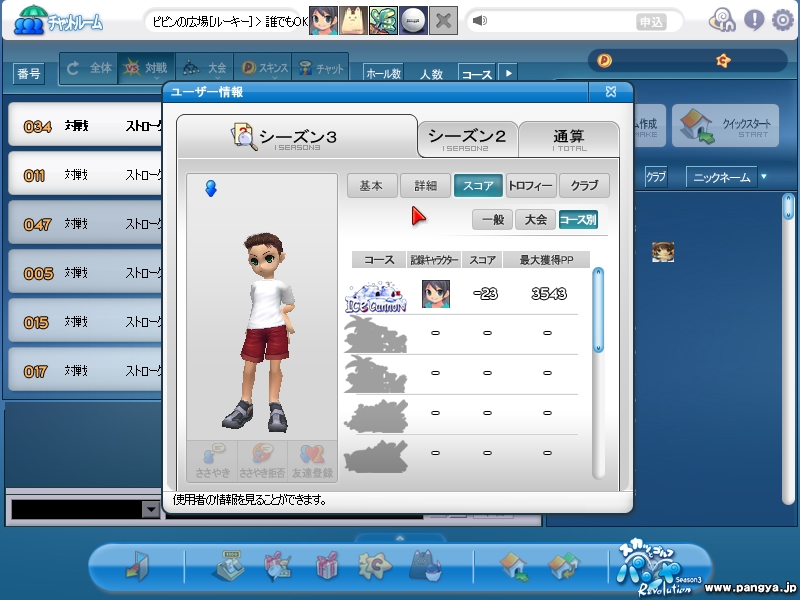Switch to the シーズン3 tab
Image resolution: width=800 pixels, height=600 pixels.
(297, 137)
